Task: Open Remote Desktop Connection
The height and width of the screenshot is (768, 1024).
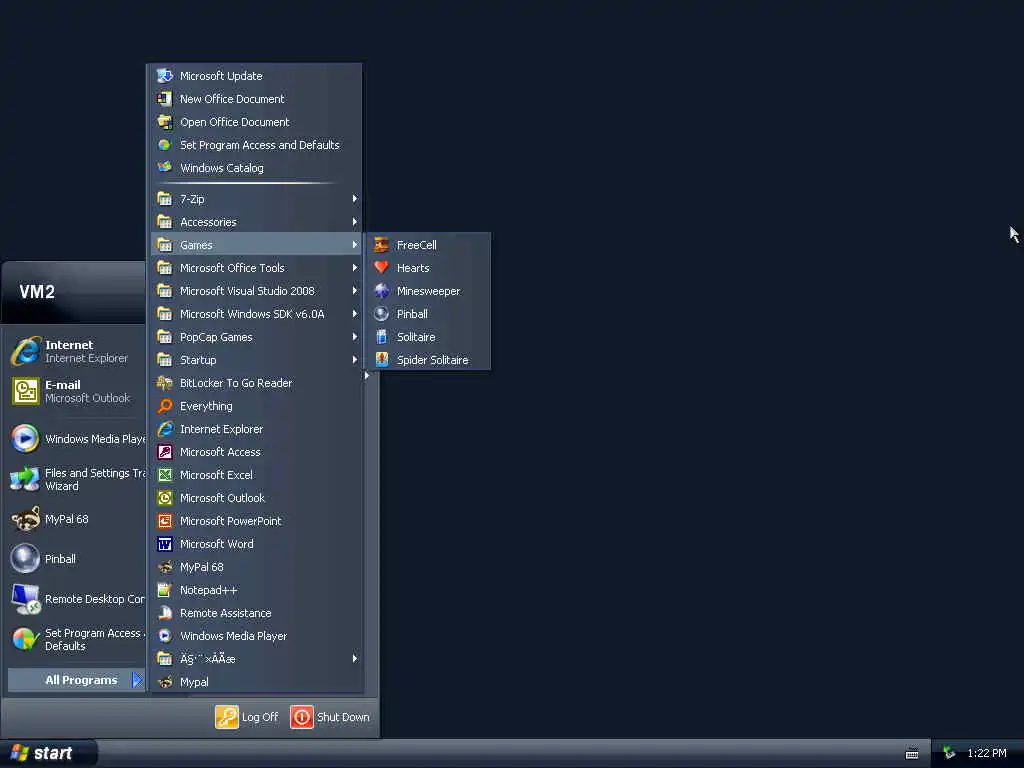Action: [x=76, y=599]
